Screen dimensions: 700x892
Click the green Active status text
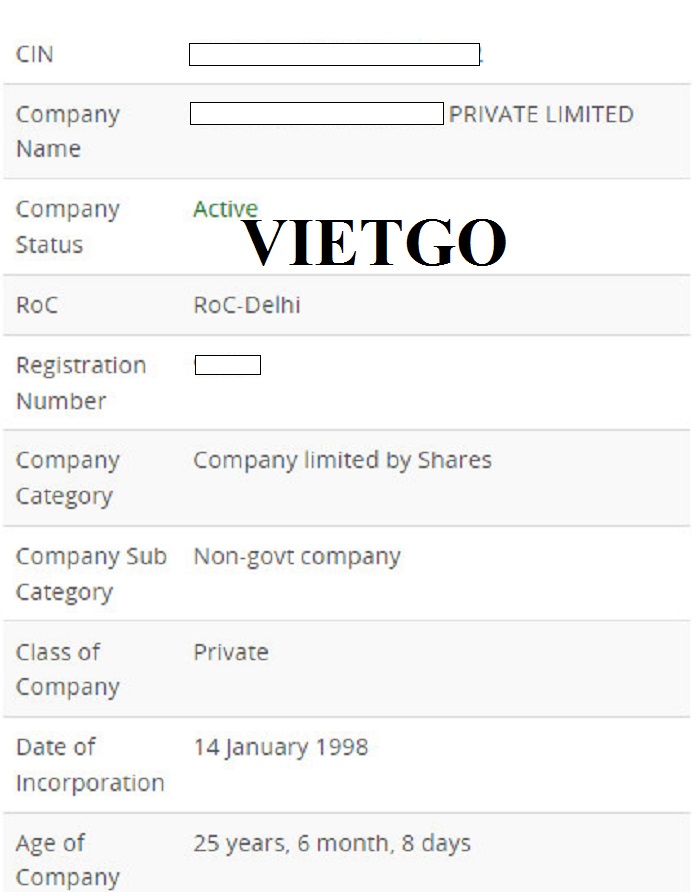click(226, 209)
